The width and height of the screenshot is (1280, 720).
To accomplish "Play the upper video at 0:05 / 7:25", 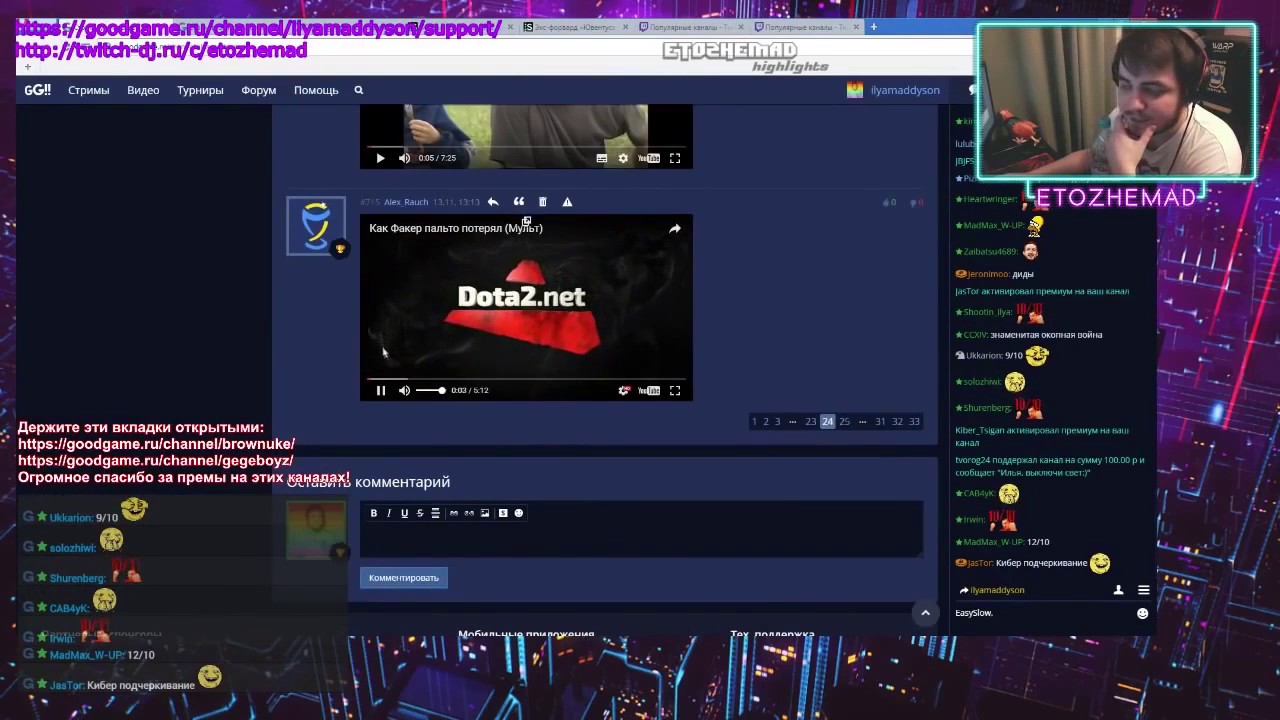I will click(380, 158).
